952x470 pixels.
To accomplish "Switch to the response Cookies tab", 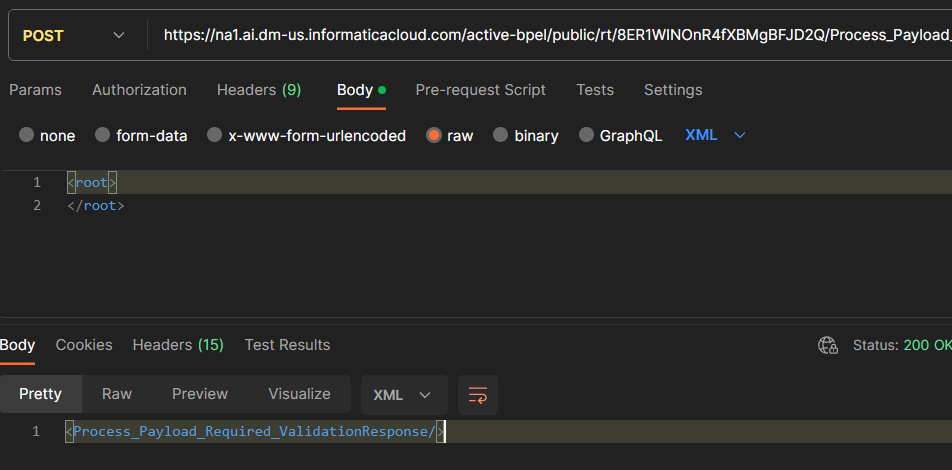I will 84,345.
